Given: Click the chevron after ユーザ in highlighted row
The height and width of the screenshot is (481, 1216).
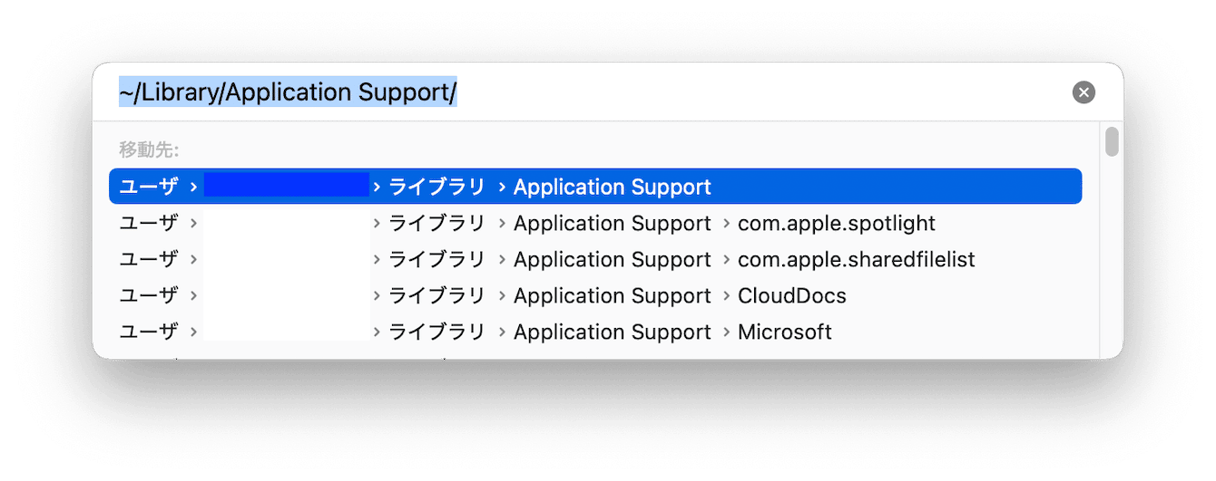Looking at the screenshot, I should click(x=192, y=187).
